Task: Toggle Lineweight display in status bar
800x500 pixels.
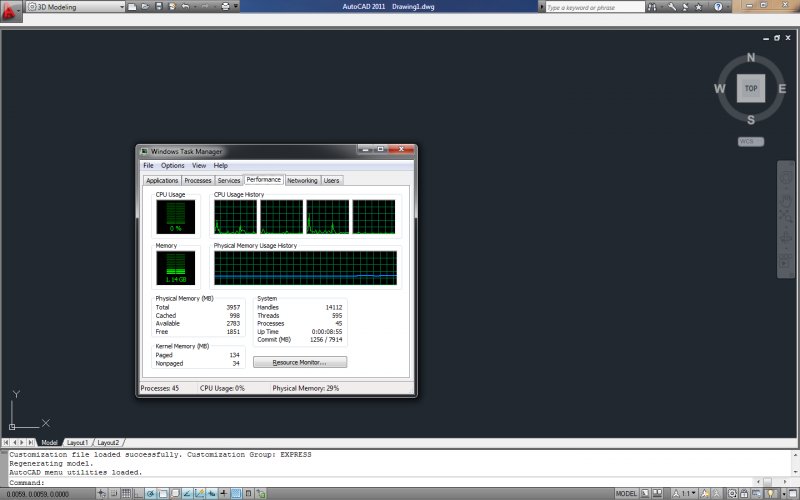Action: (224, 493)
